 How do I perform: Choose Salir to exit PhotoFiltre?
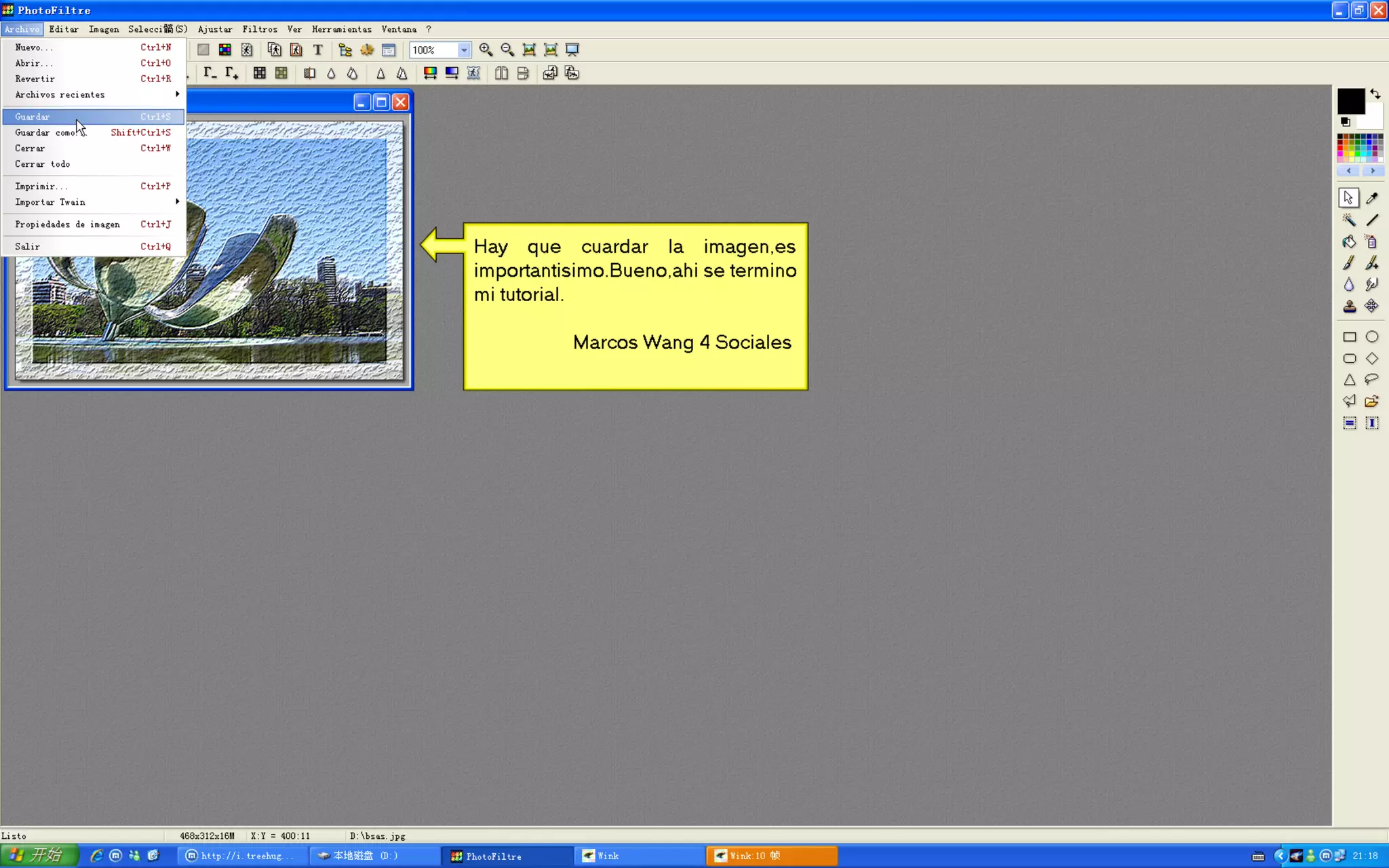(94, 247)
